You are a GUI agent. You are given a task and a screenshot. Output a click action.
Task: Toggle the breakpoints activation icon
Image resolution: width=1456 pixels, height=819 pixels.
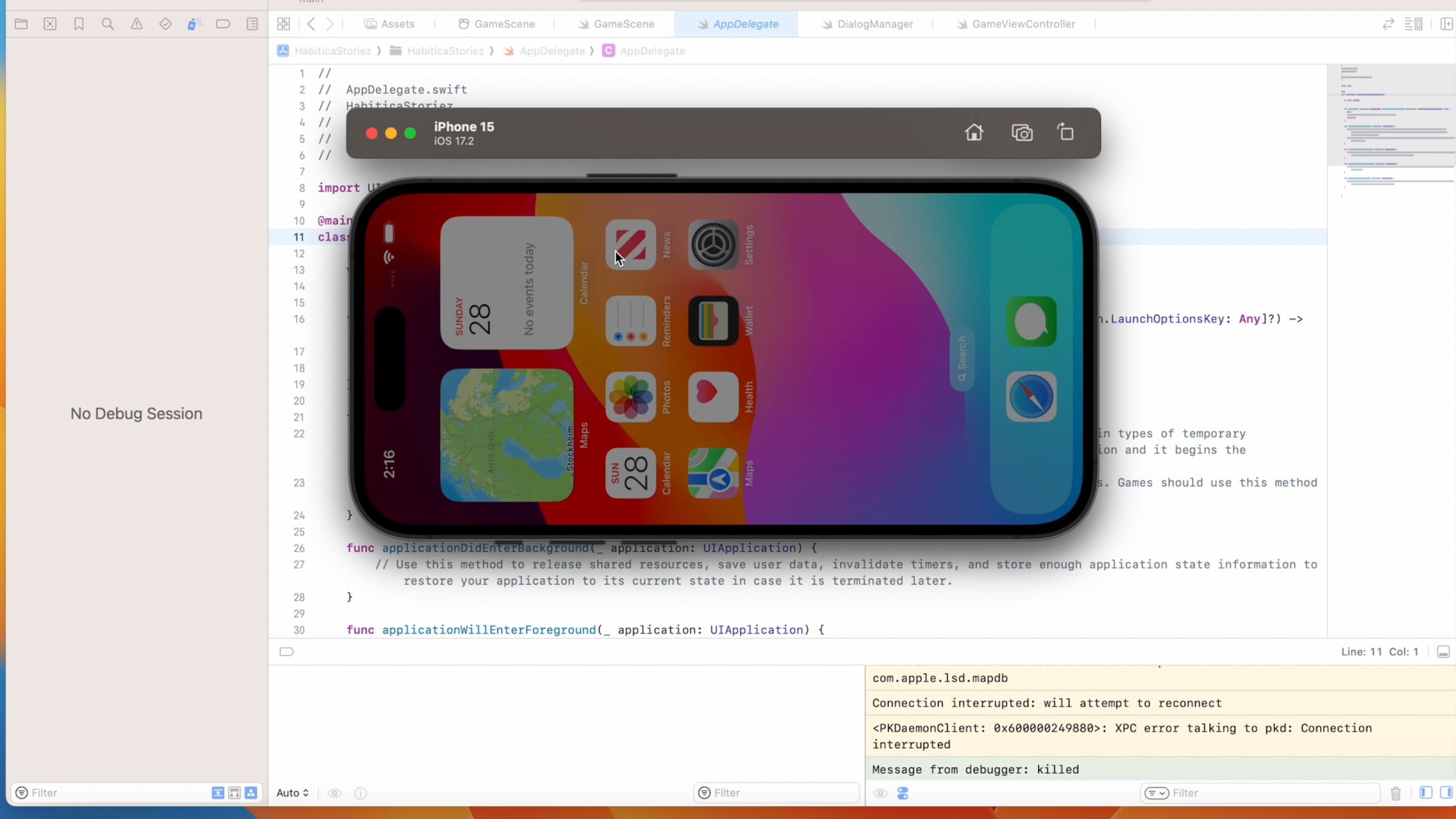(286, 652)
